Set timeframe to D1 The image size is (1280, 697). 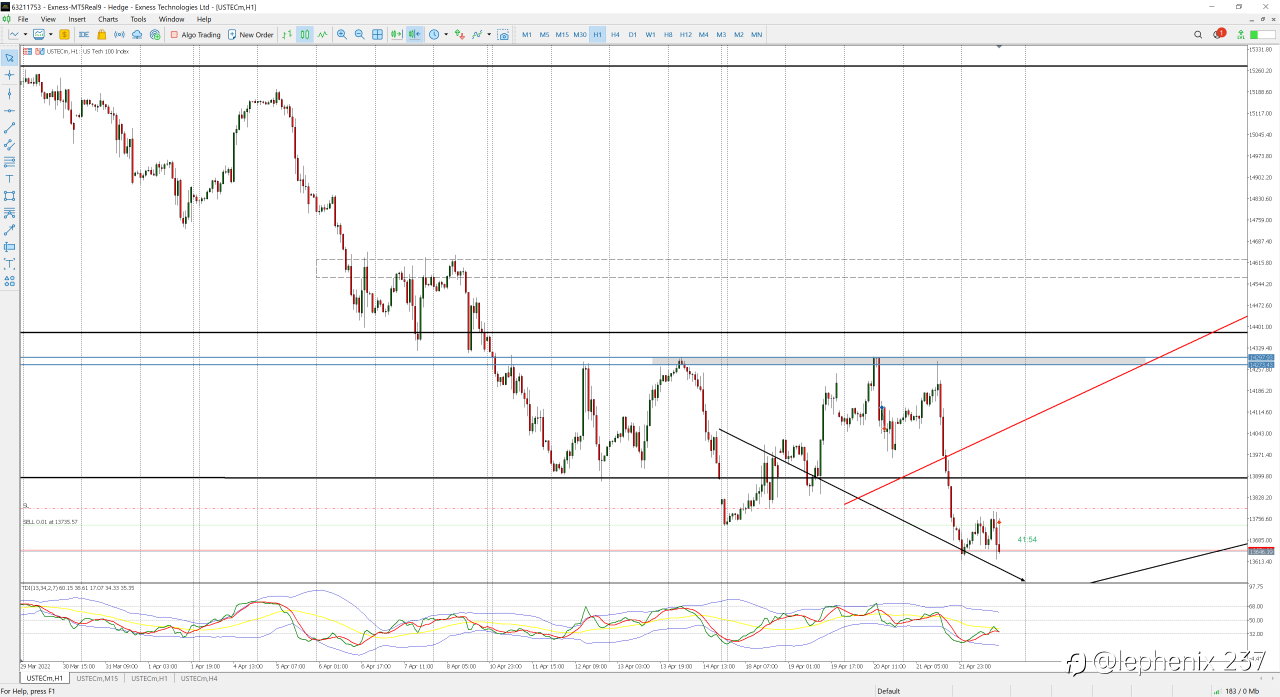coord(633,34)
